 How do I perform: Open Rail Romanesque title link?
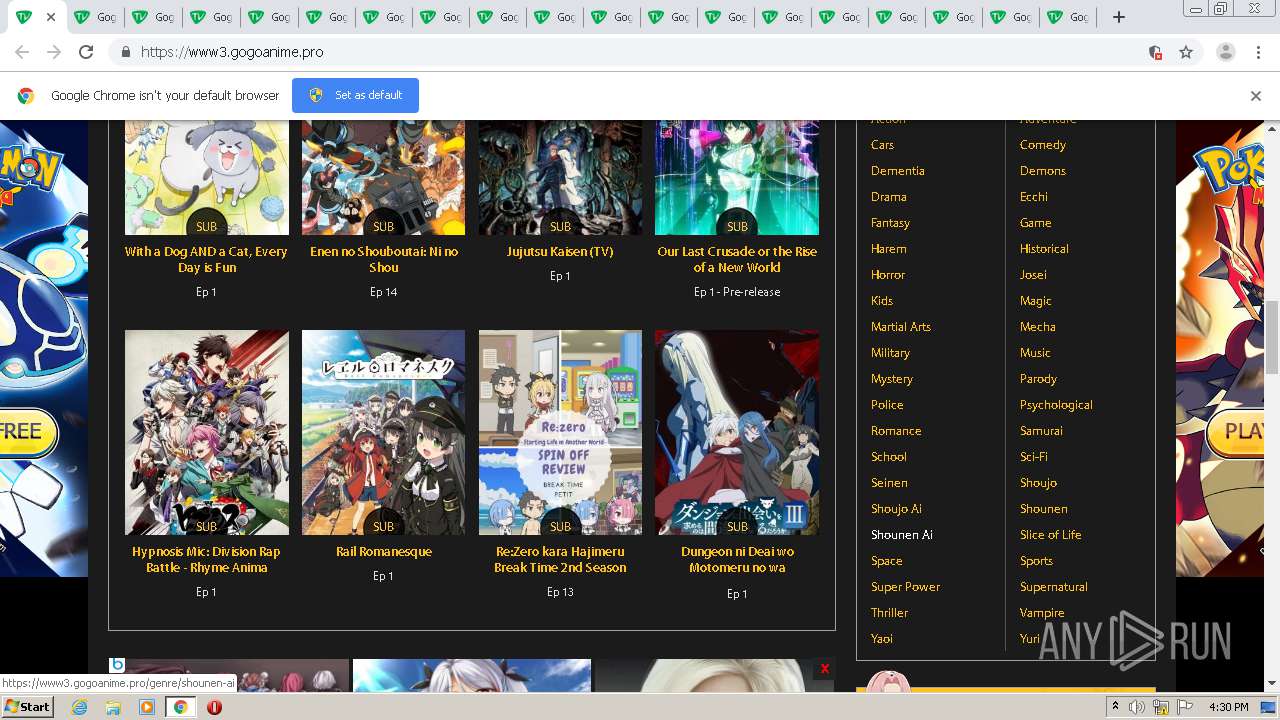[x=384, y=552]
